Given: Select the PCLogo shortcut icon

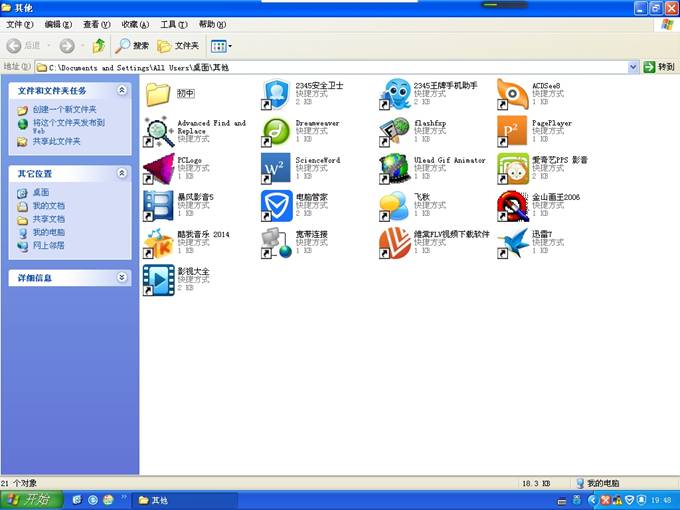Looking at the screenshot, I should (x=158, y=168).
